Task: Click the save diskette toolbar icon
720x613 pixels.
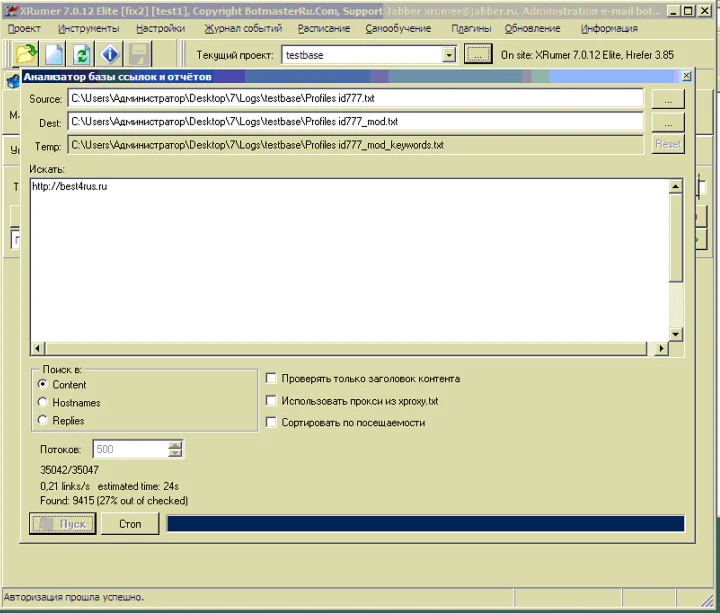Action: 139,55
